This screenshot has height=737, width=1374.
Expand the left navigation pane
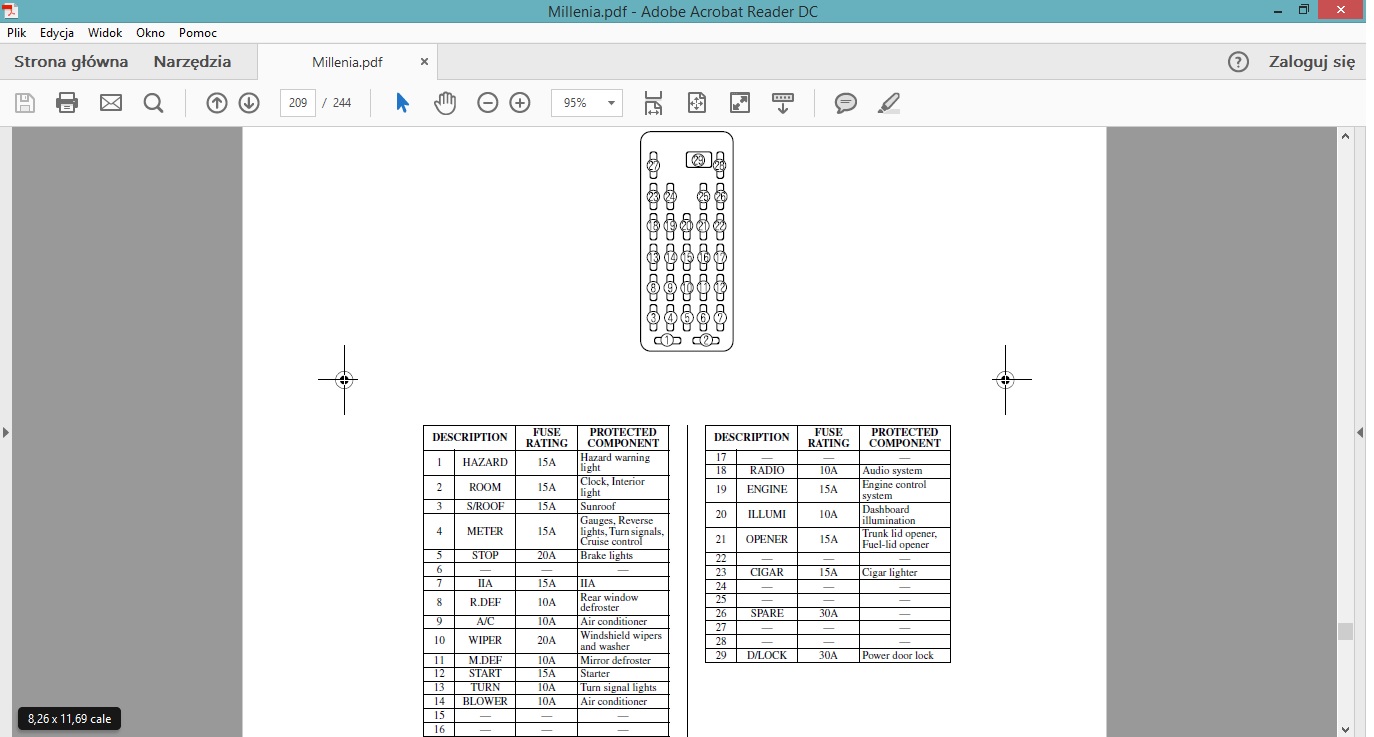pyautogui.click(x=6, y=432)
